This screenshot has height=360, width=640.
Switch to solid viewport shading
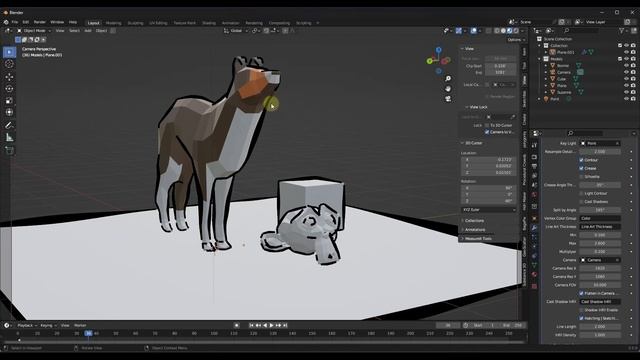point(503,31)
